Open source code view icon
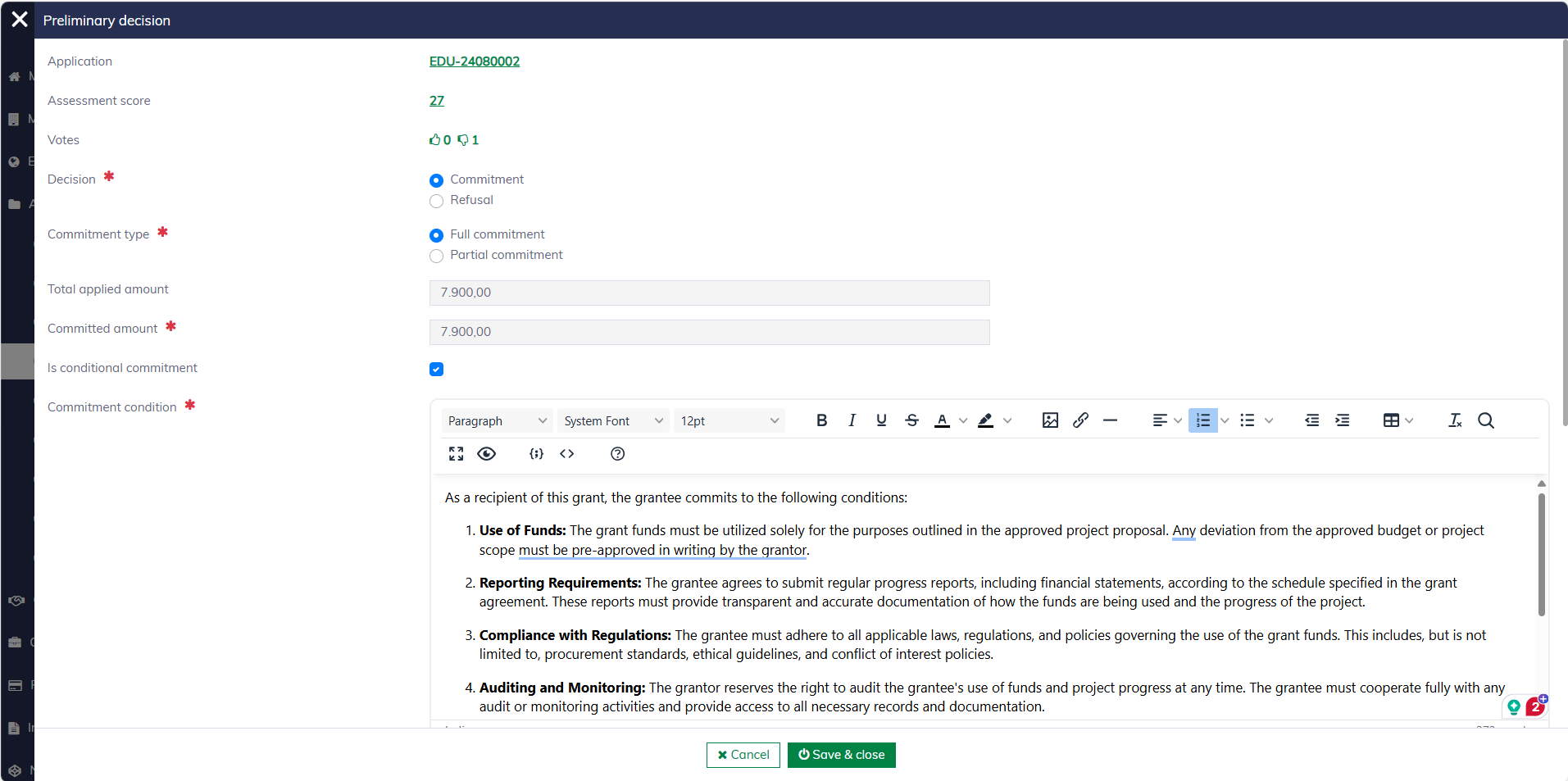The width and height of the screenshot is (1568, 781). click(566, 454)
